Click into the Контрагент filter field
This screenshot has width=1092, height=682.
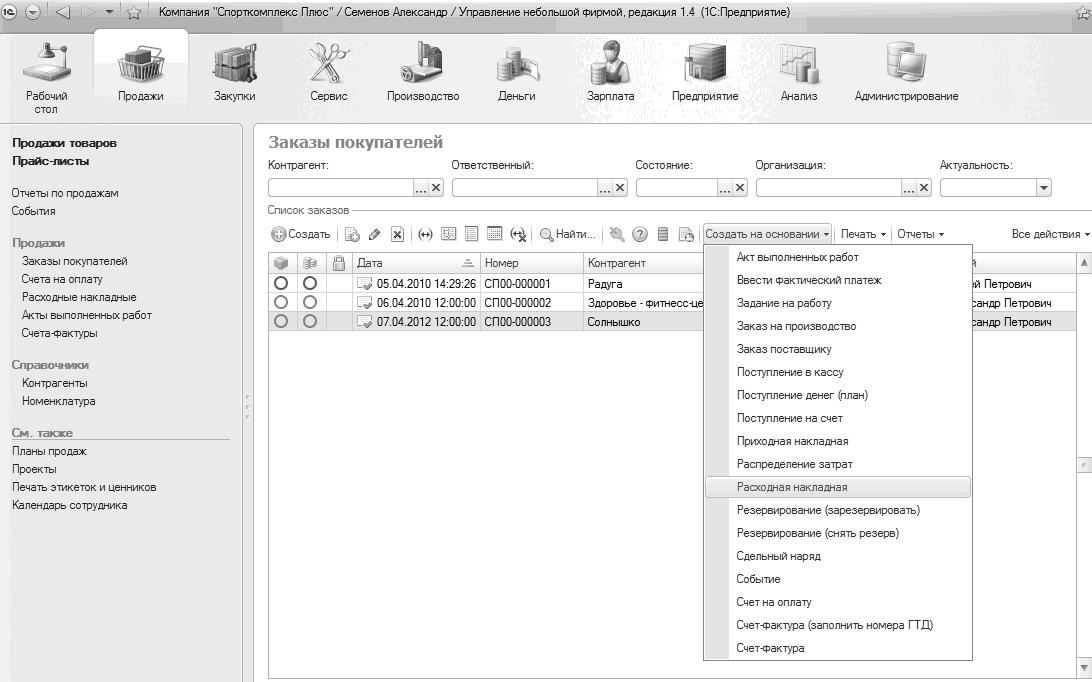[340, 188]
